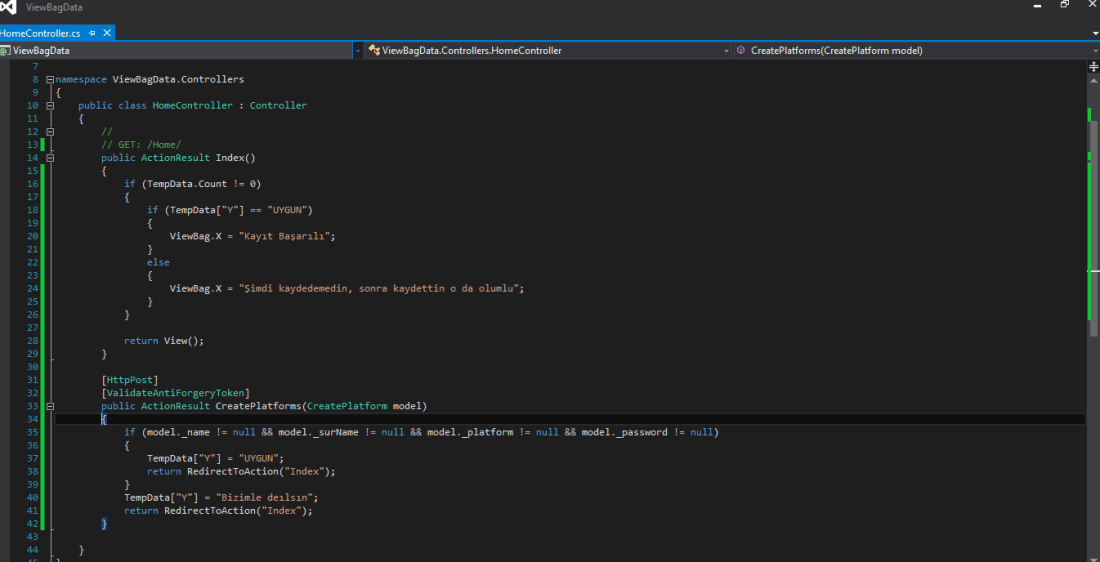Place cursor on line 28 return View()

163,341
